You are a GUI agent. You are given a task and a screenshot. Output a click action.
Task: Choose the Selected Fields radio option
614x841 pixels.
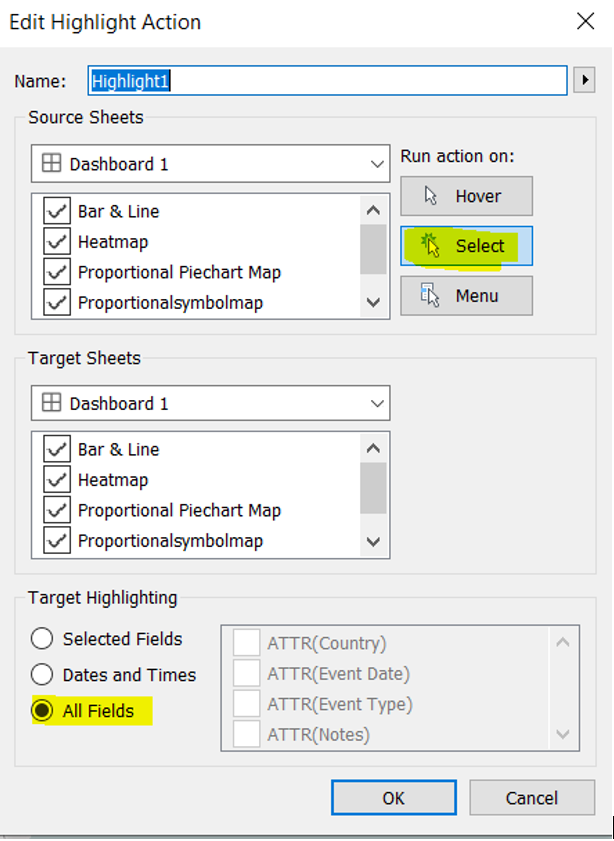tap(42, 638)
